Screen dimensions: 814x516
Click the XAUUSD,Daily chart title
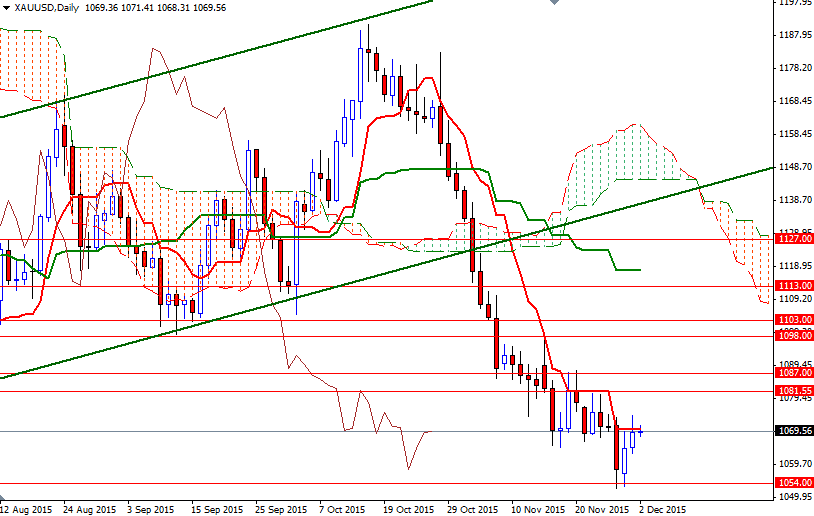coord(47,8)
